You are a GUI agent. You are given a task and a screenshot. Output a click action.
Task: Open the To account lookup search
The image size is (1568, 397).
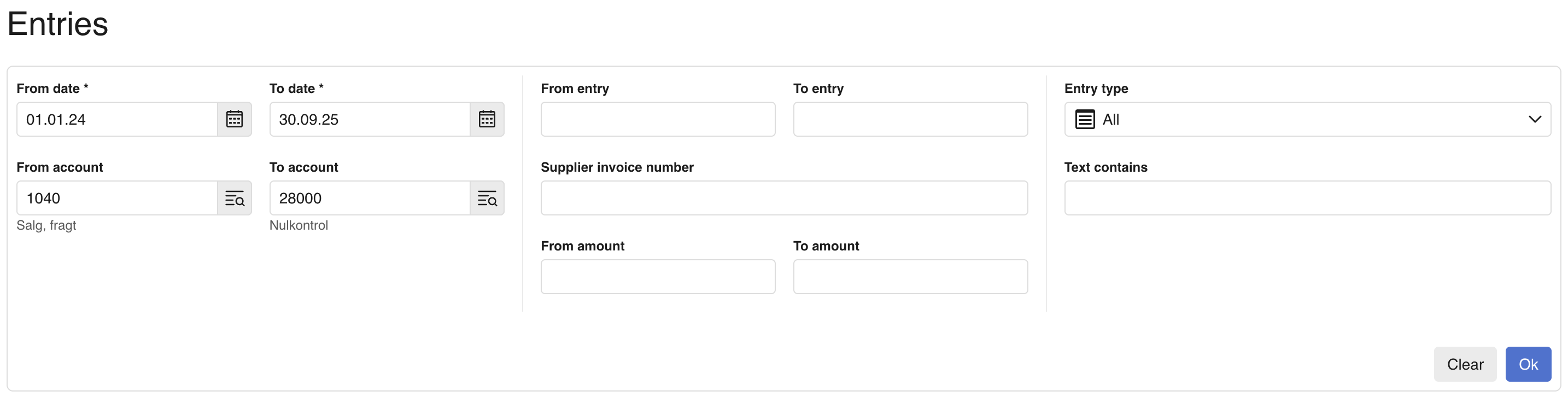(487, 198)
